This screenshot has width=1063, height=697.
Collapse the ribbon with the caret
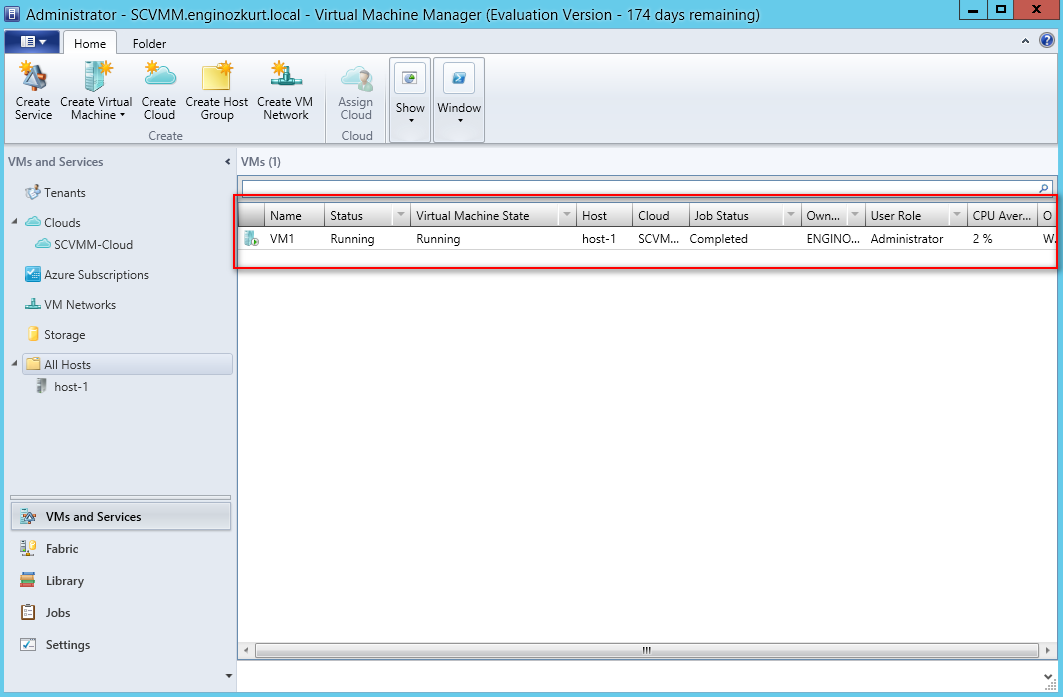pyautogui.click(x=1025, y=41)
